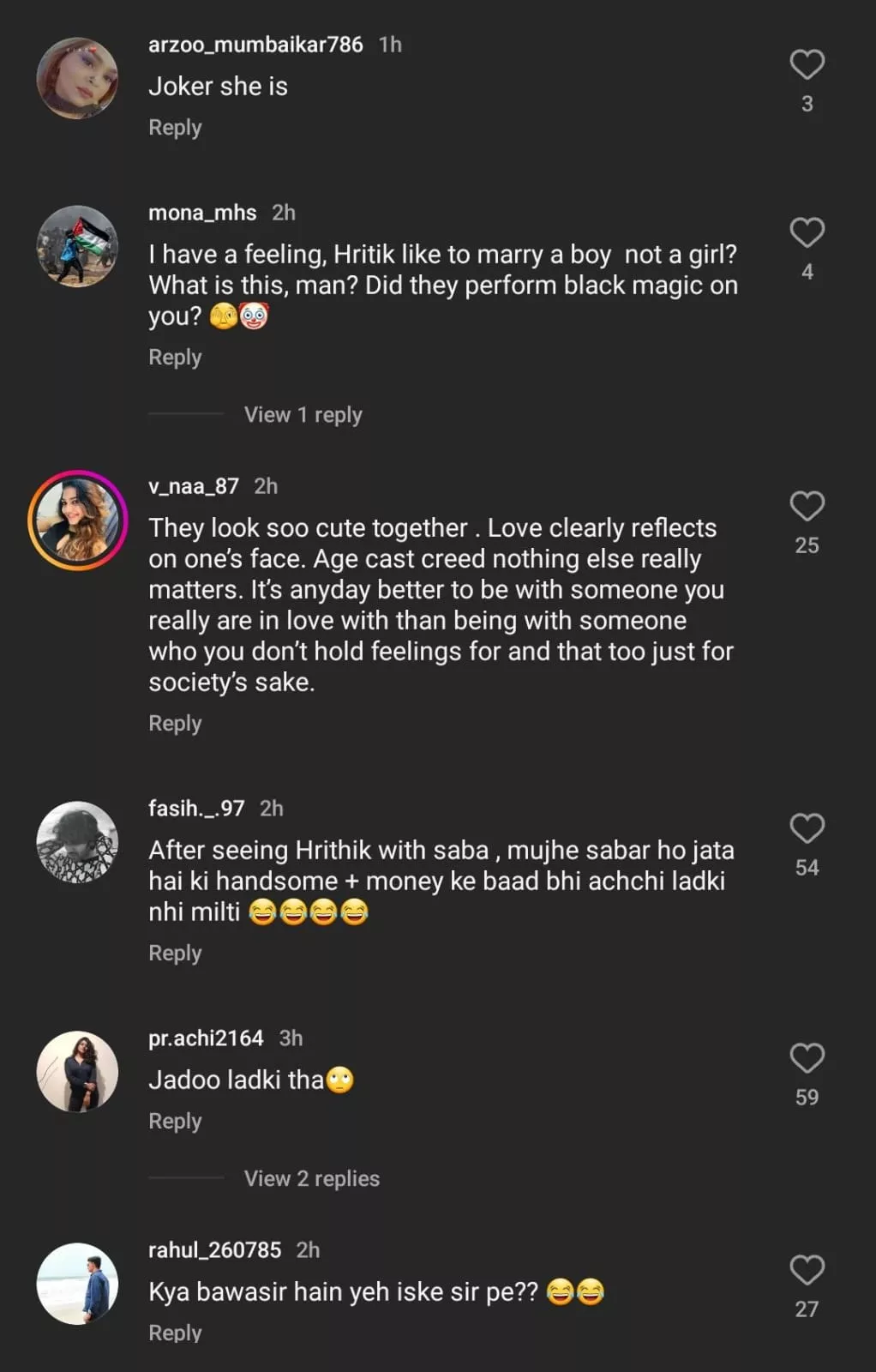The image size is (876, 1372).
Task: Like mona_mhs's comment with the heart
Action: click(807, 232)
